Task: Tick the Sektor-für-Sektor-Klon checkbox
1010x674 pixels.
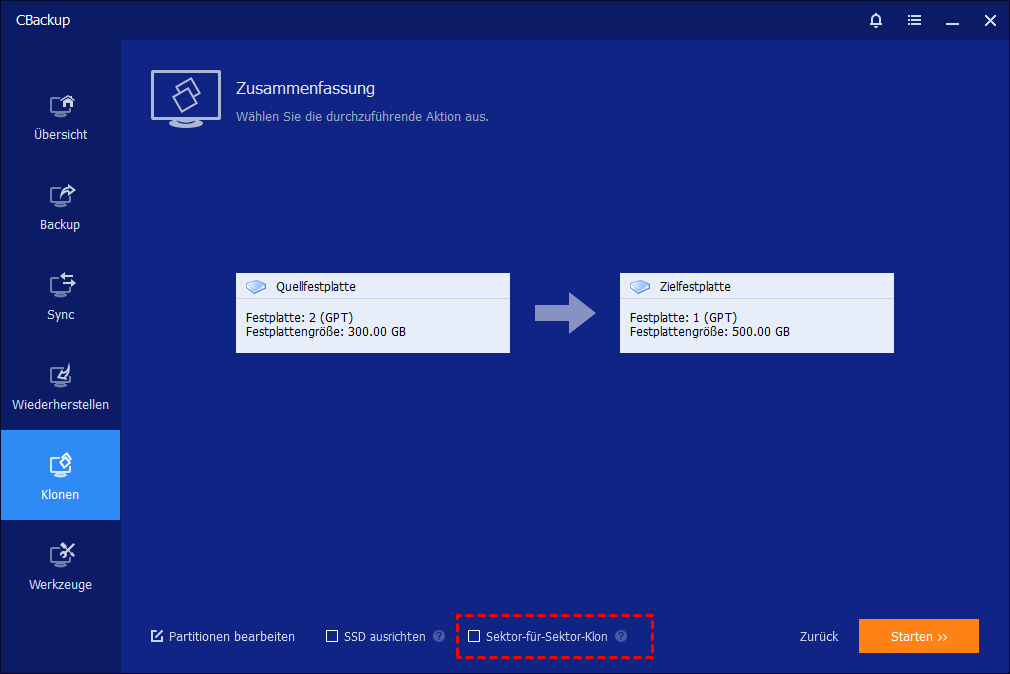Action: 475,636
